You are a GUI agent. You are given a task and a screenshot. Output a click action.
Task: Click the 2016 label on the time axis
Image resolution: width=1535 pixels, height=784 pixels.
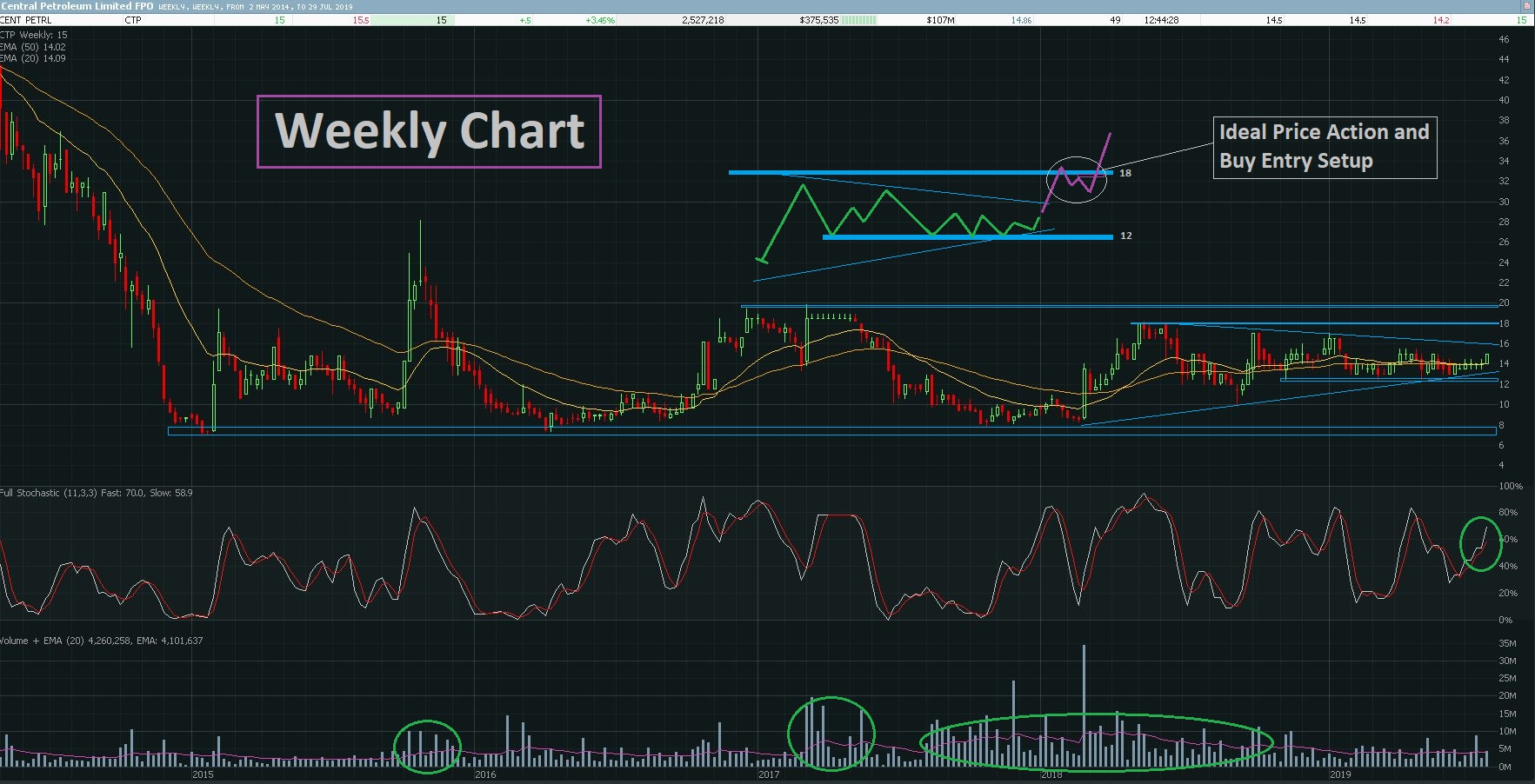[x=485, y=774]
